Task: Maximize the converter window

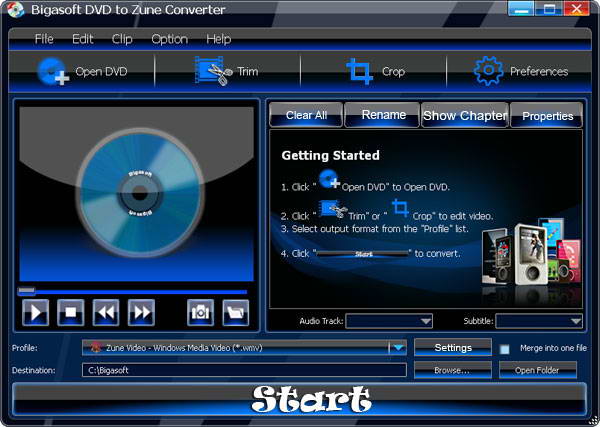Action: pos(549,9)
